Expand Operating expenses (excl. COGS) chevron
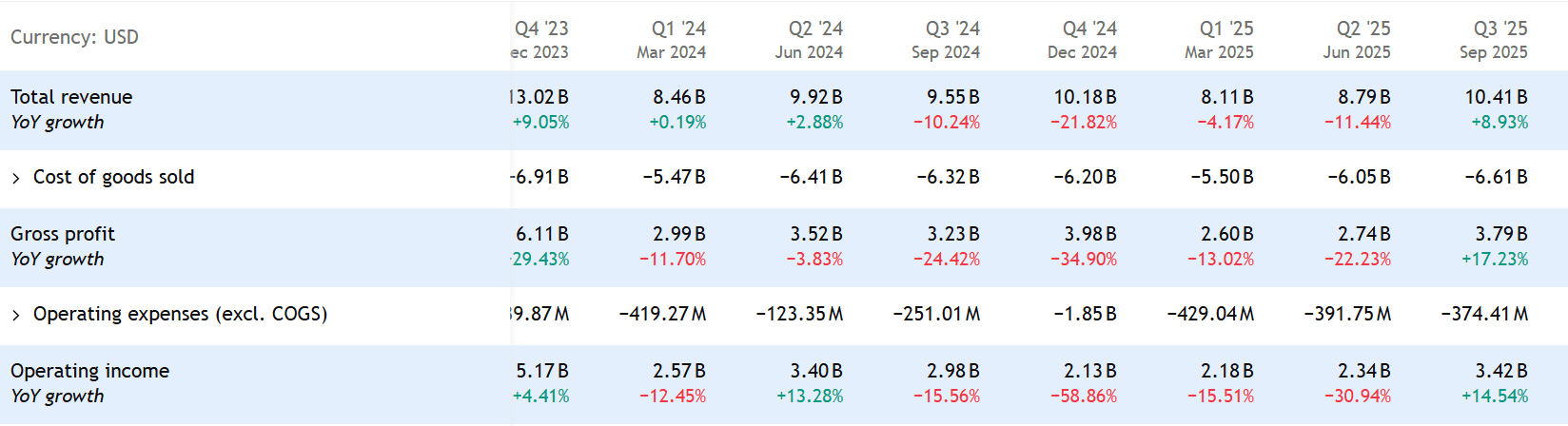Image resolution: width=1568 pixels, height=426 pixels. tap(16, 315)
